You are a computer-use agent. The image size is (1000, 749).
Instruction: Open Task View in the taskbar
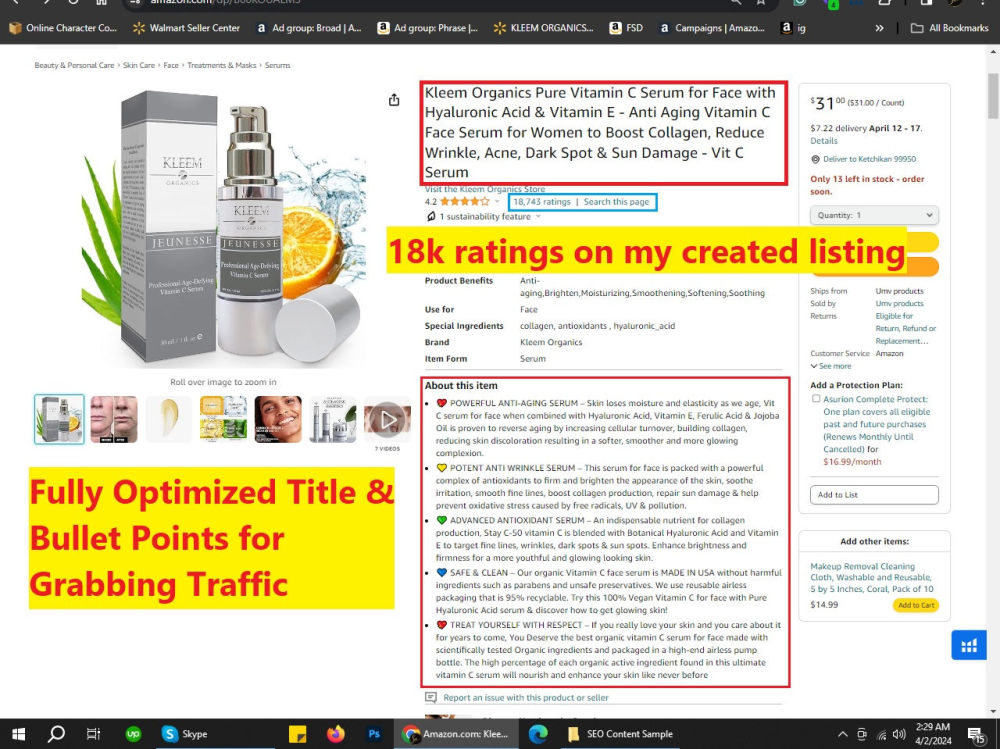[x=93, y=734]
